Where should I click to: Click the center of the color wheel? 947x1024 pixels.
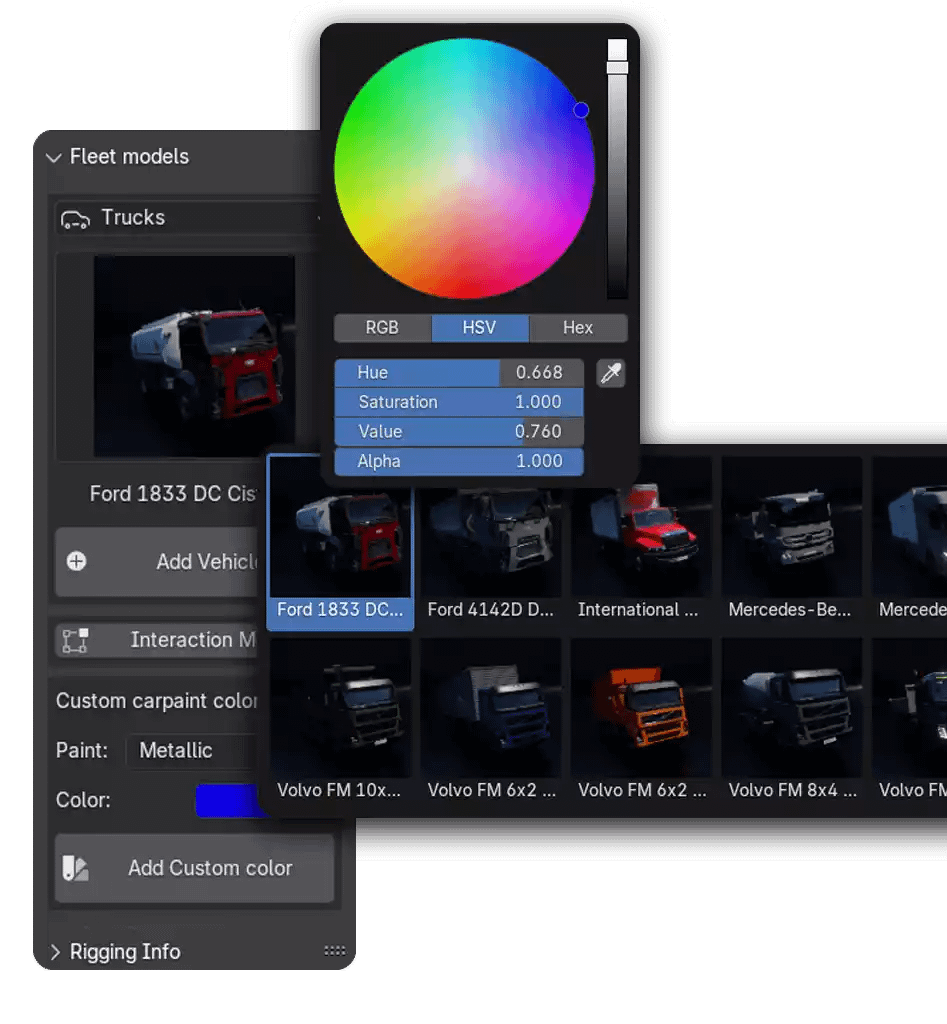pyautogui.click(x=464, y=168)
